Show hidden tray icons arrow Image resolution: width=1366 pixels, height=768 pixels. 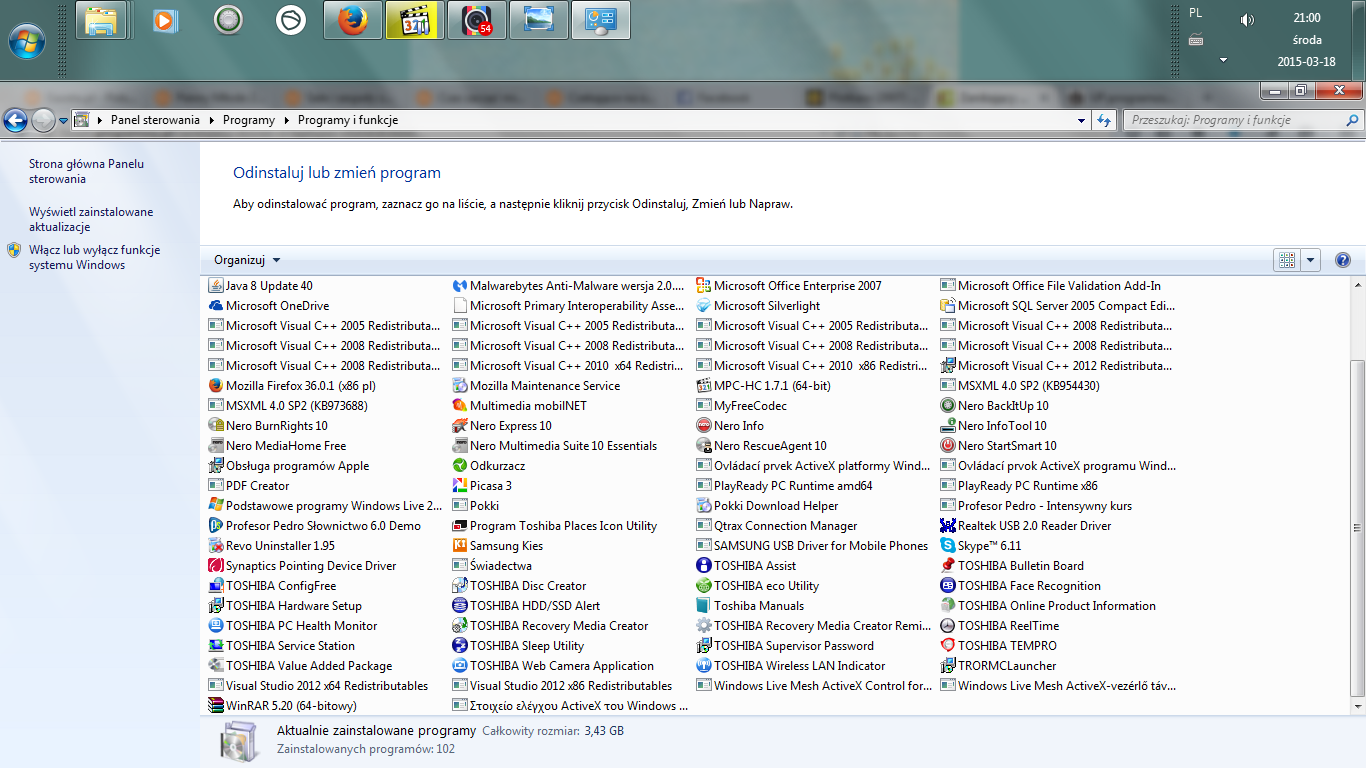pyautogui.click(x=1223, y=61)
